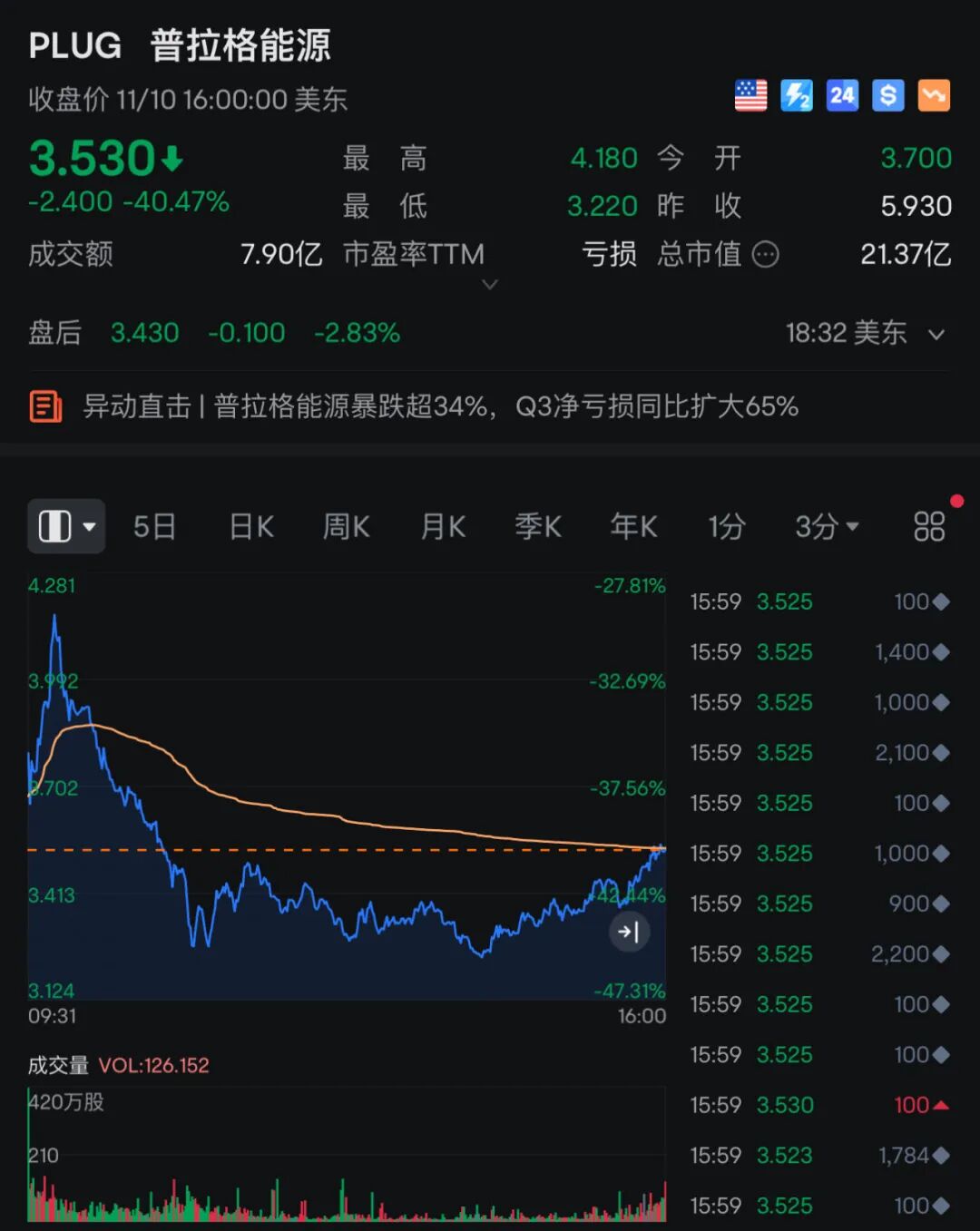Tap the trade row with volume 1,784

click(820, 1156)
